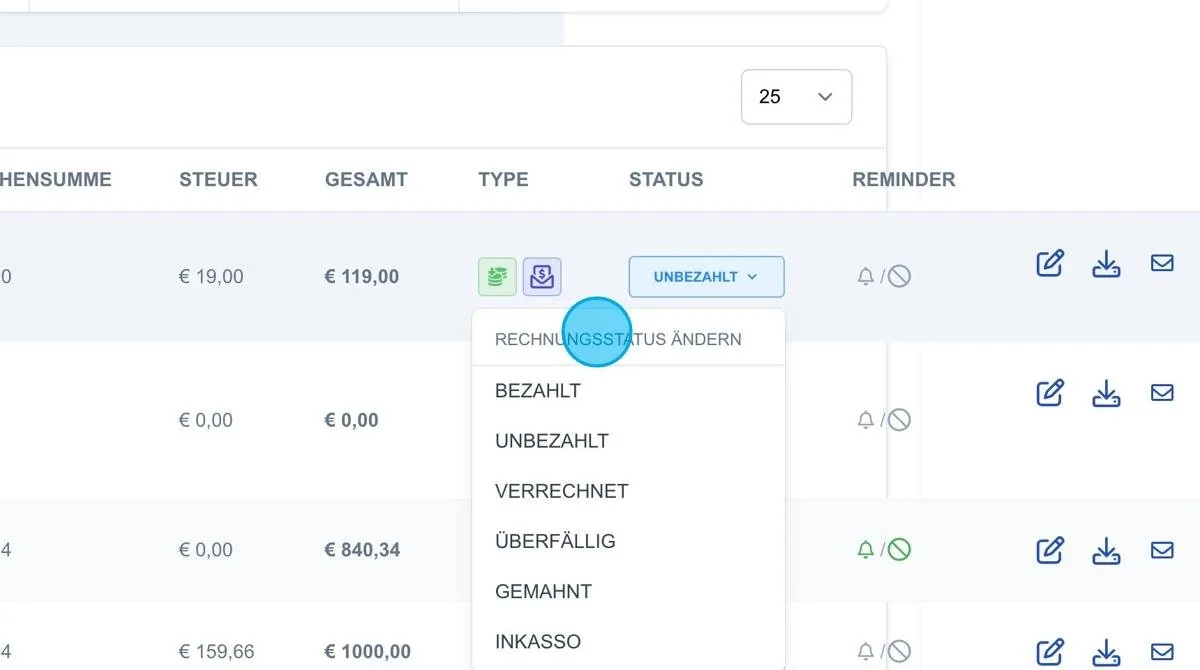1200x670 pixels.
Task: Click the total € 840,34
Action: [362, 550]
